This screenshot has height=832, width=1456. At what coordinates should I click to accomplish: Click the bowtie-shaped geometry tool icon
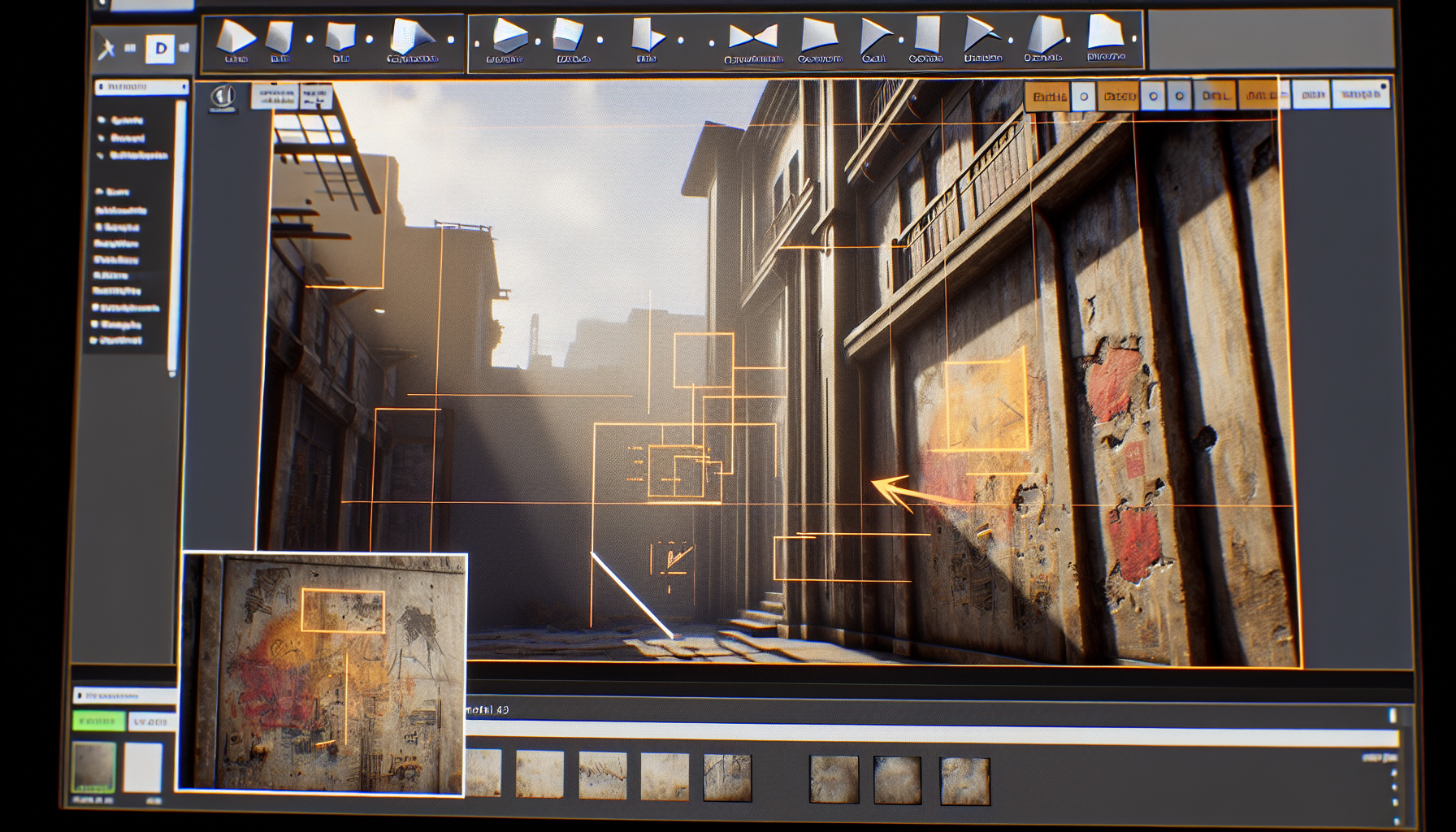(x=753, y=37)
